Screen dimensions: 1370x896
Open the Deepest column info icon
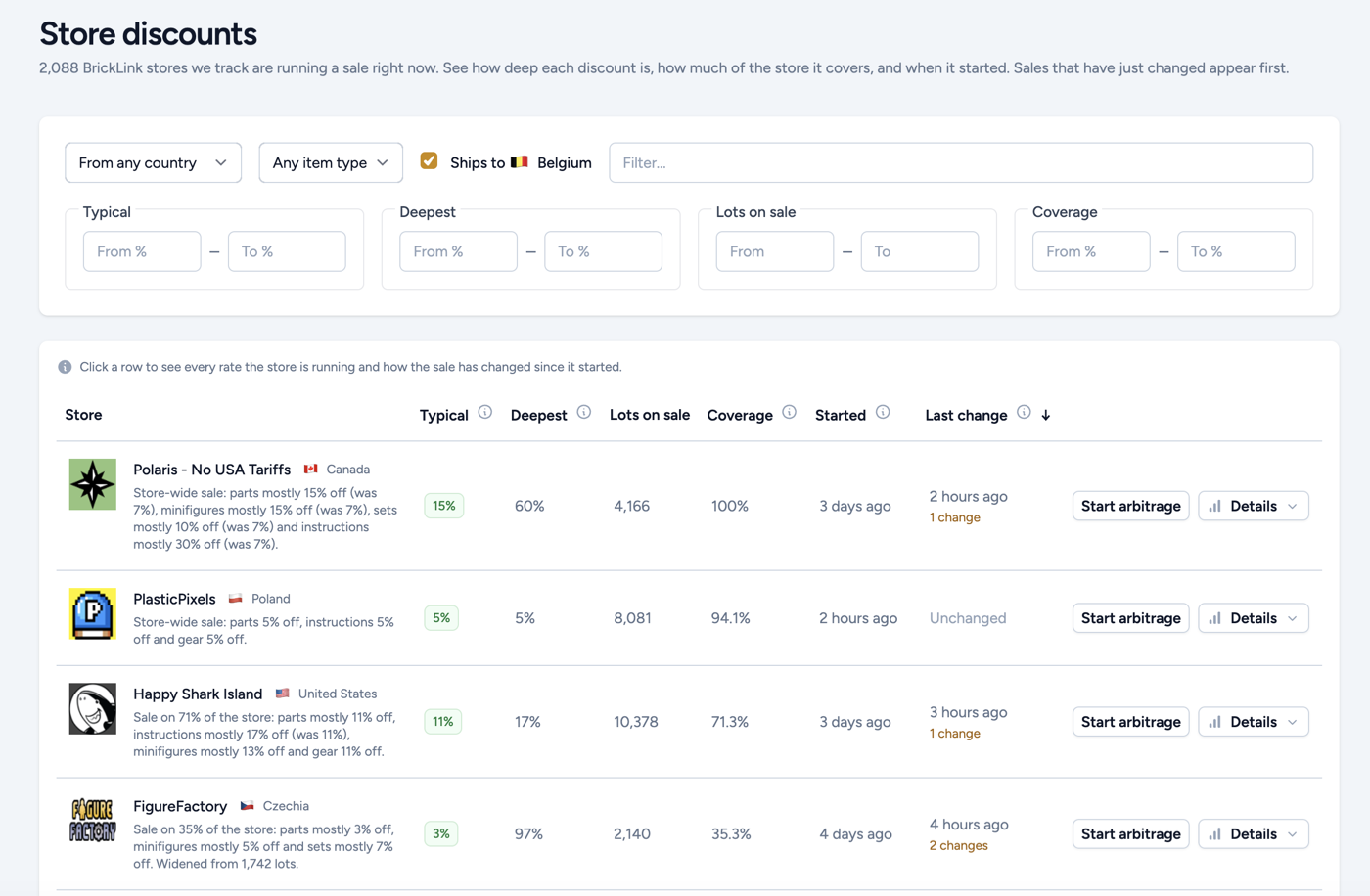point(584,413)
